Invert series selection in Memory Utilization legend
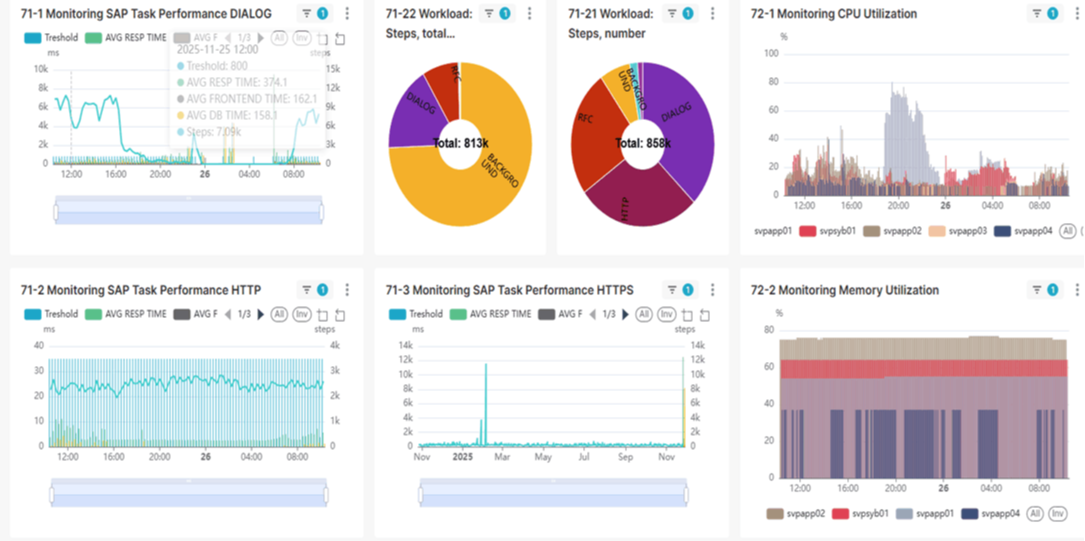The height and width of the screenshot is (541, 1085). point(1057,514)
